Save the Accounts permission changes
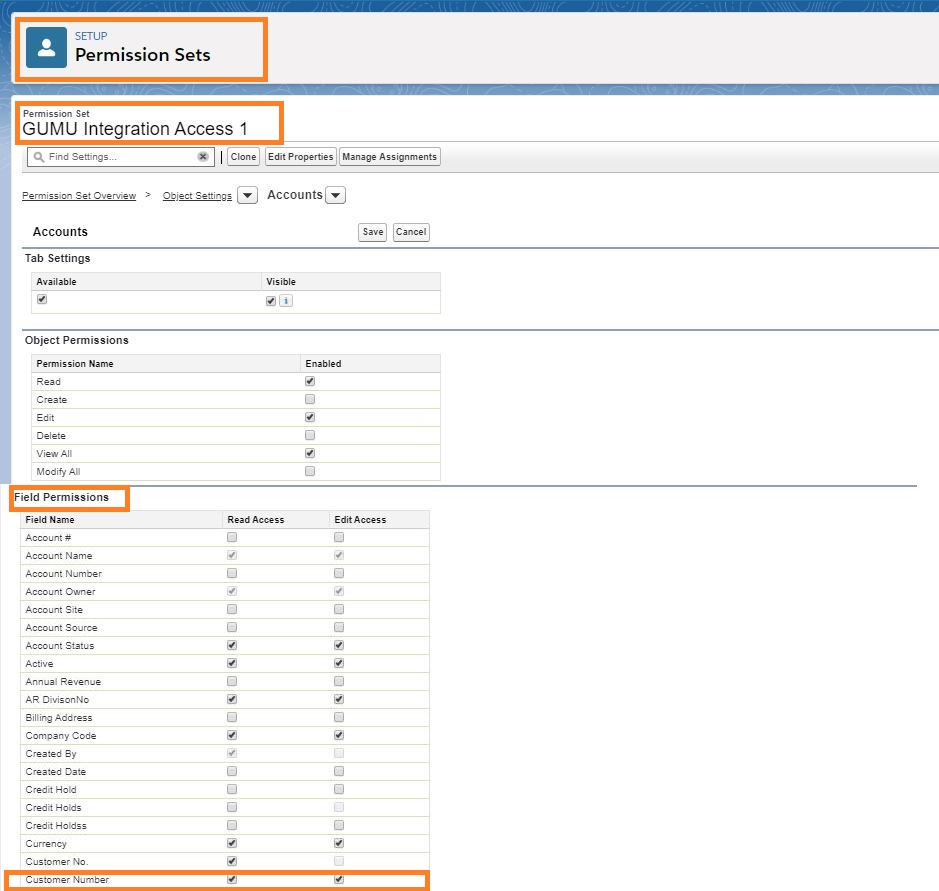The image size is (939, 891). point(372,232)
